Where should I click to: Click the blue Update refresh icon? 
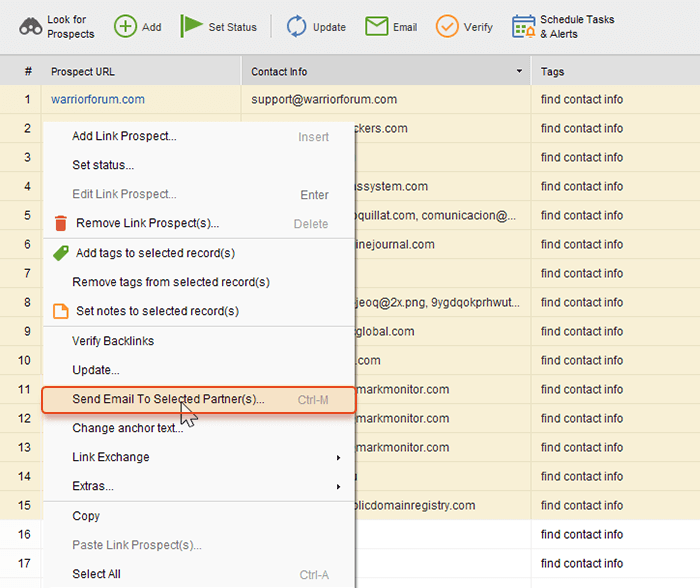296,26
